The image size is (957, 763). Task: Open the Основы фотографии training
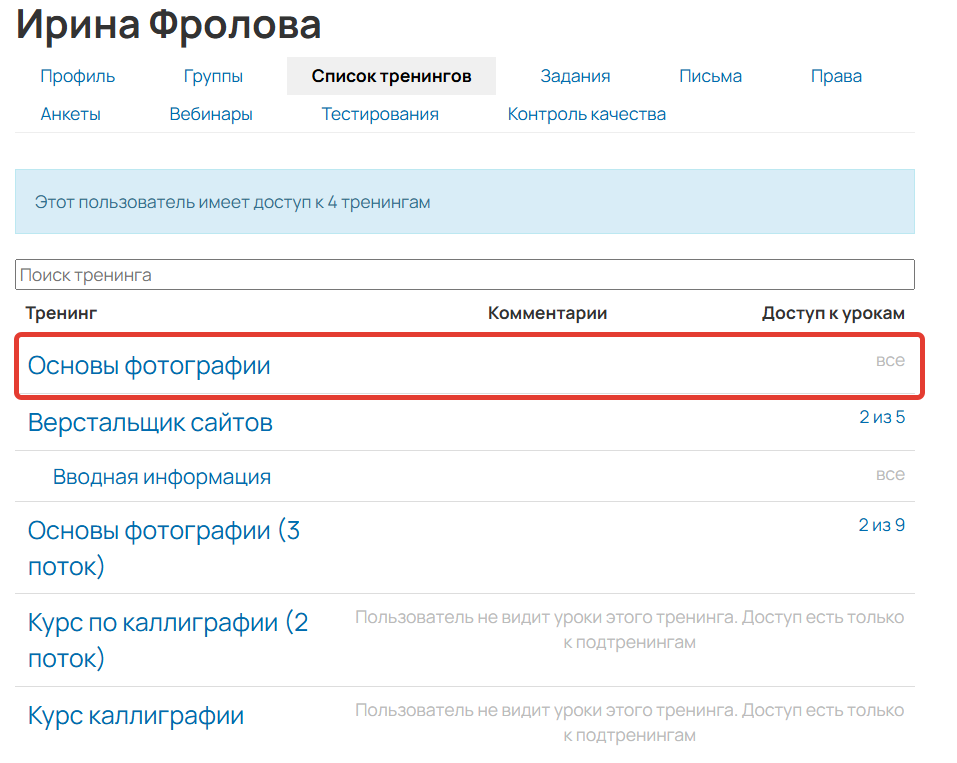[x=148, y=365]
